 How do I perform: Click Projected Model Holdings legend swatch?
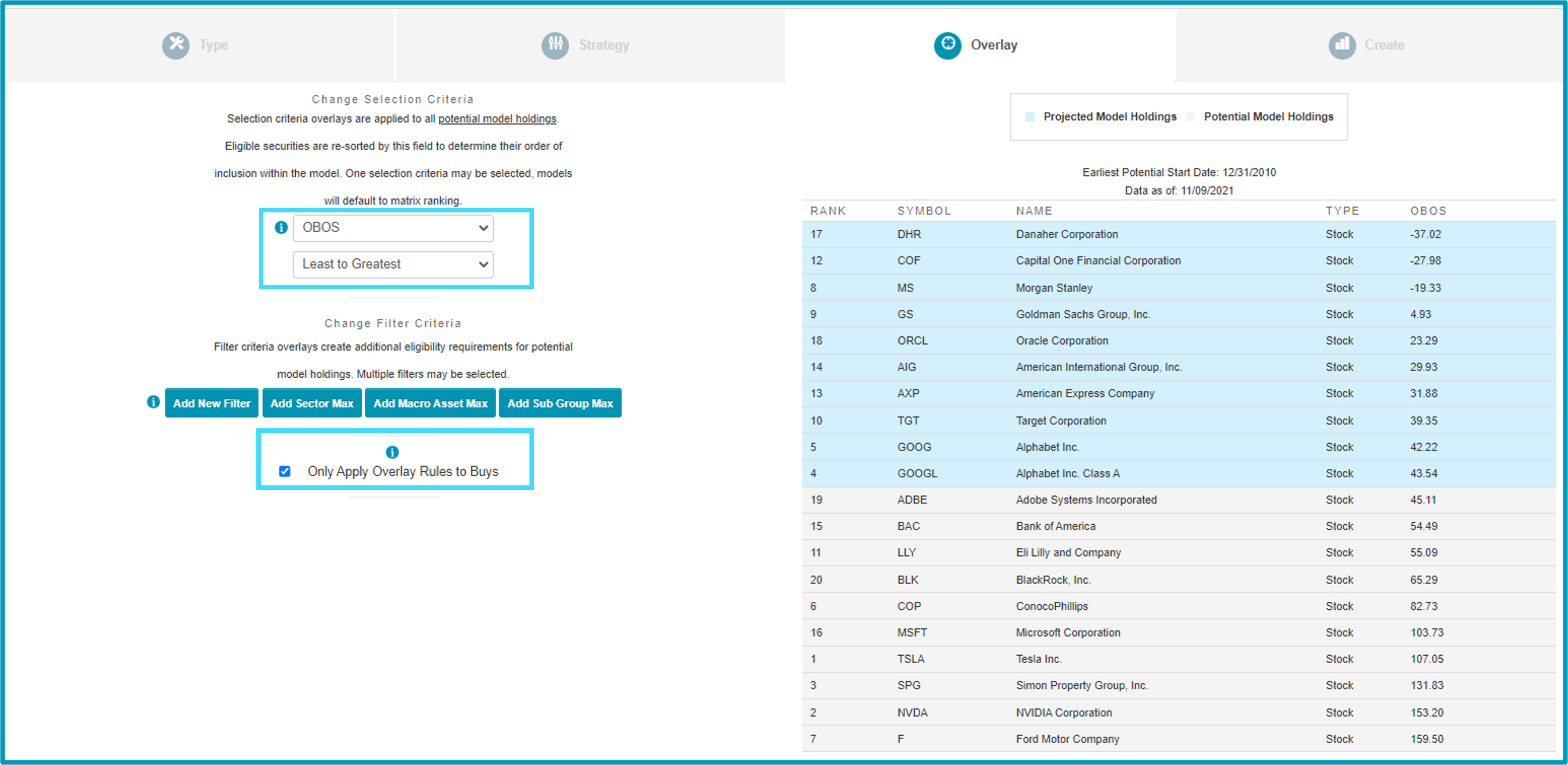click(x=1030, y=117)
